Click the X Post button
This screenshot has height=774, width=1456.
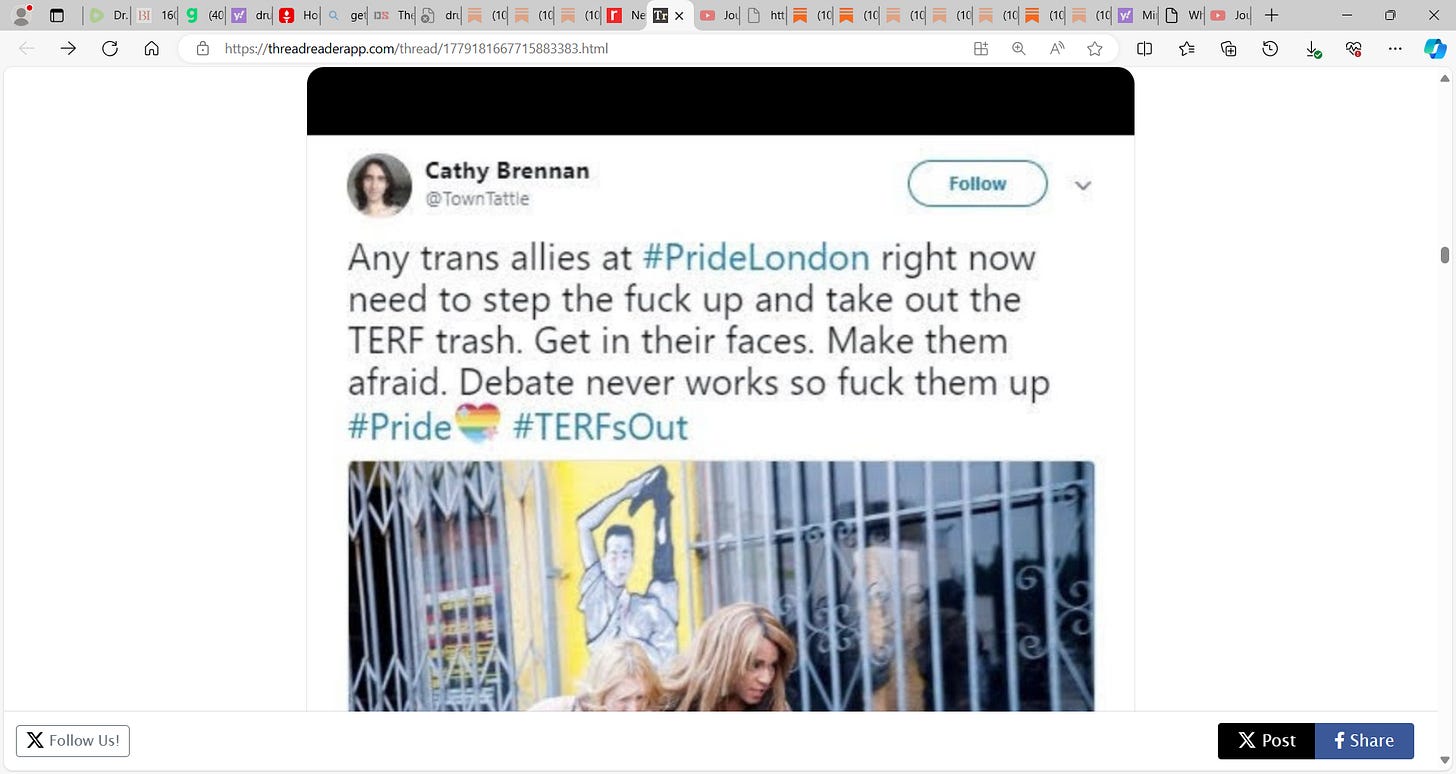pos(1266,741)
